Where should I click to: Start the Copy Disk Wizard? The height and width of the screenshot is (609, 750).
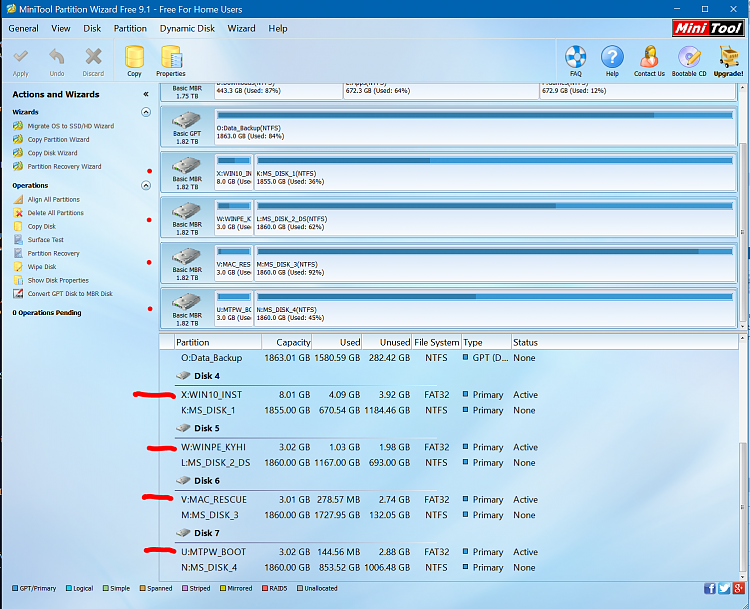[x=52, y=153]
